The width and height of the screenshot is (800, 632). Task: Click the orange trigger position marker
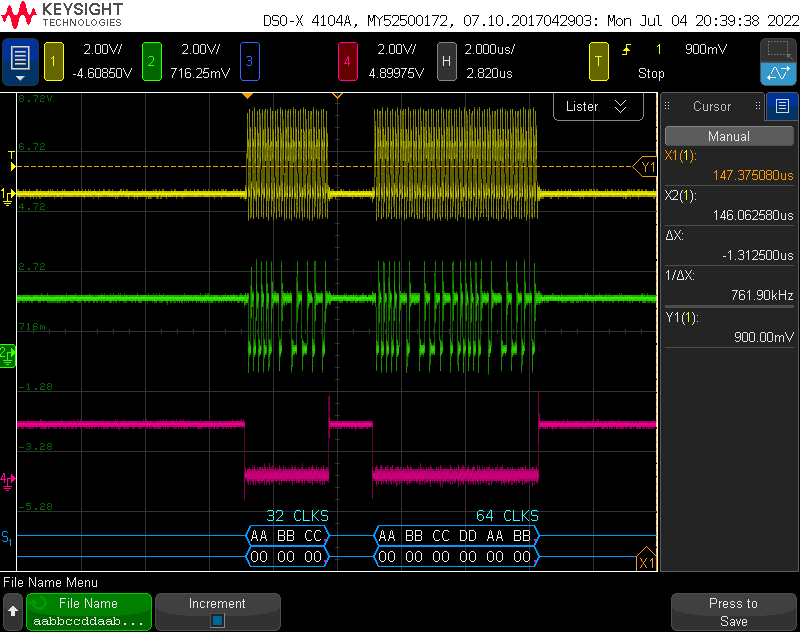click(247, 96)
